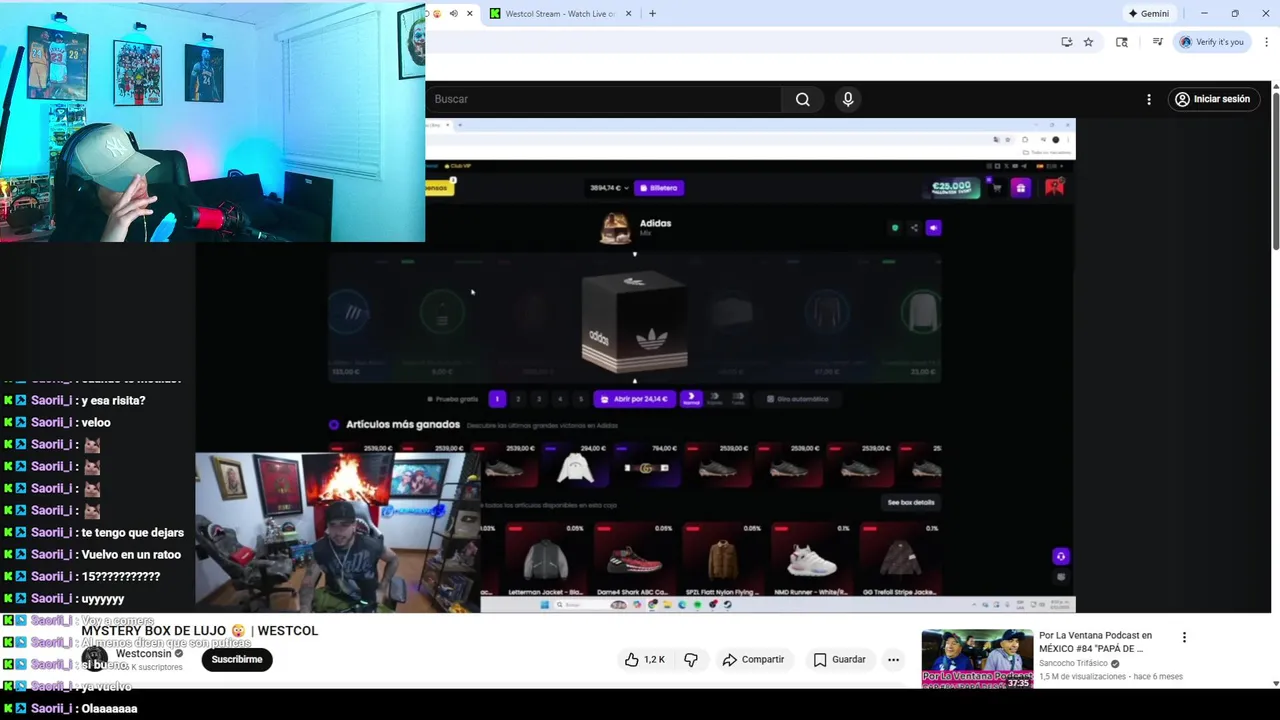Click Abrir por 24,14 € button
Image resolution: width=1280 pixels, height=720 pixels.
636,399
